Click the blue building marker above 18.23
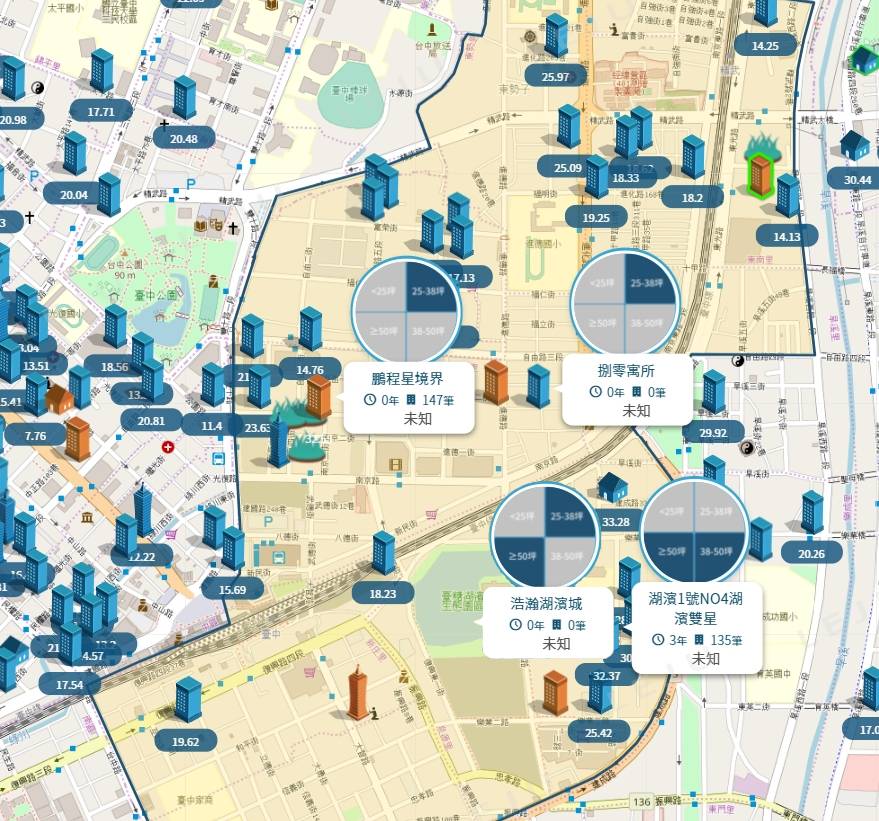 click(384, 553)
